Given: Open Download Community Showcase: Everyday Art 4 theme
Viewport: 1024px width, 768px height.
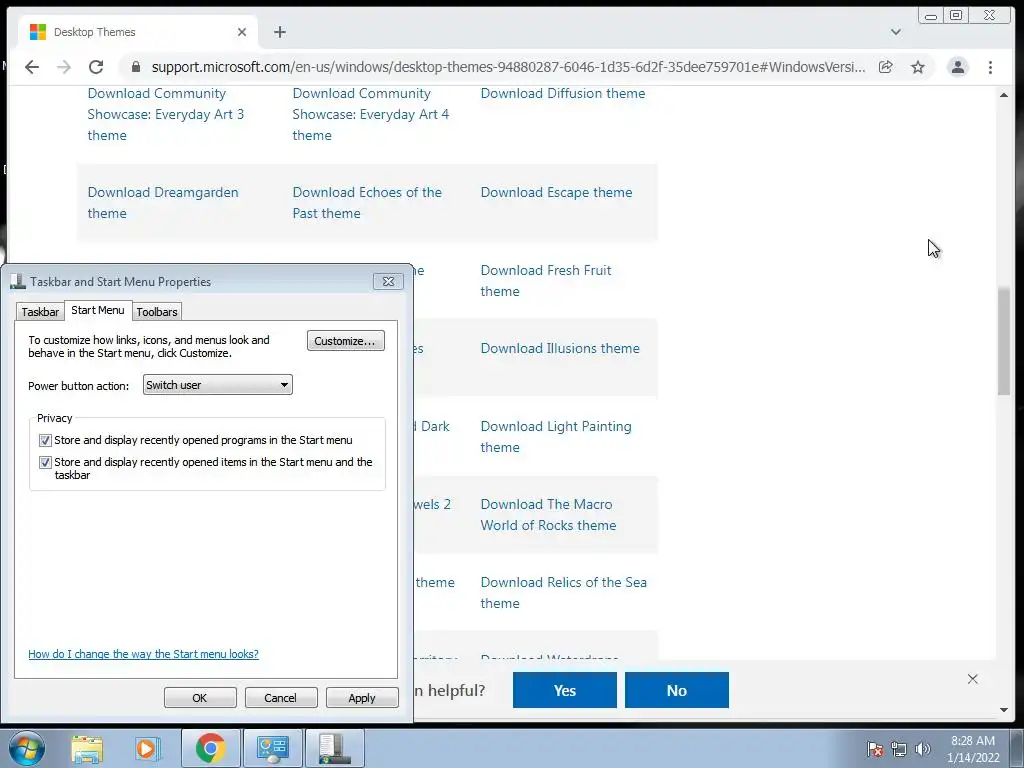Looking at the screenshot, I should (x=370, y=114).
